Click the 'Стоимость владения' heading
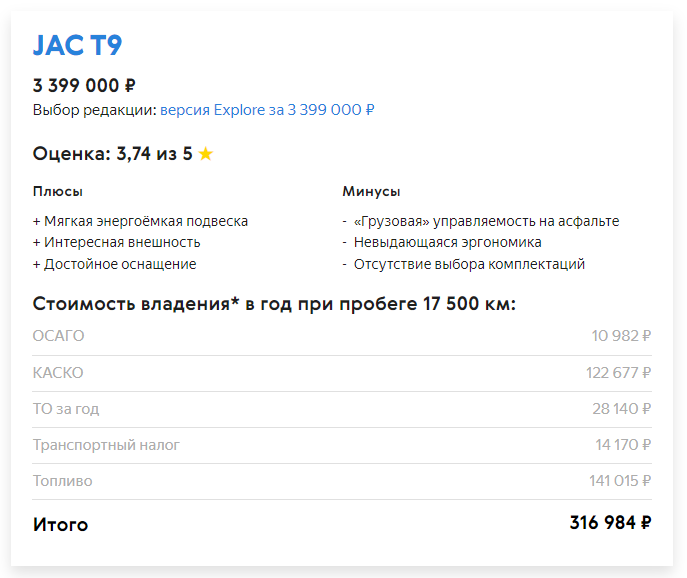The width and height of the screenshot is (687, 578). click(274, 304)
